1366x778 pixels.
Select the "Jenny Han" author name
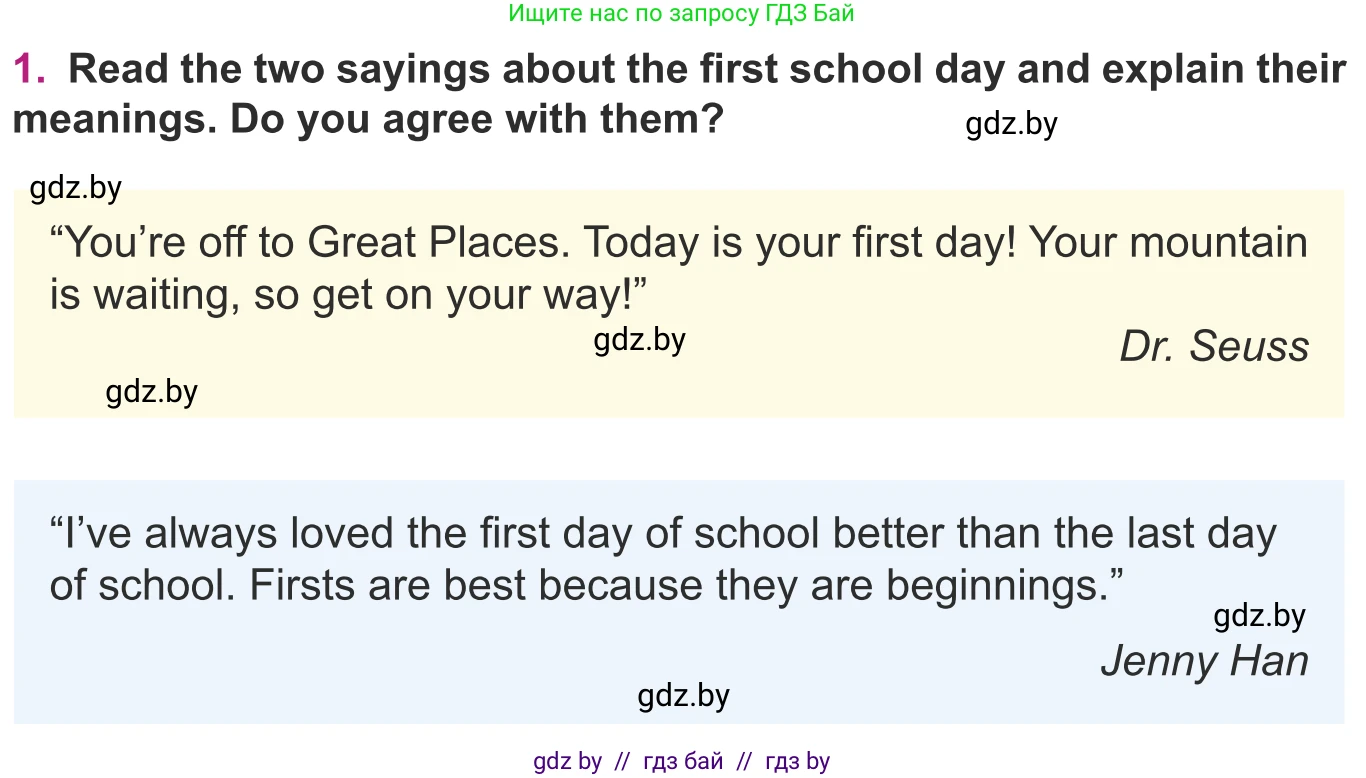[1204, 661]
